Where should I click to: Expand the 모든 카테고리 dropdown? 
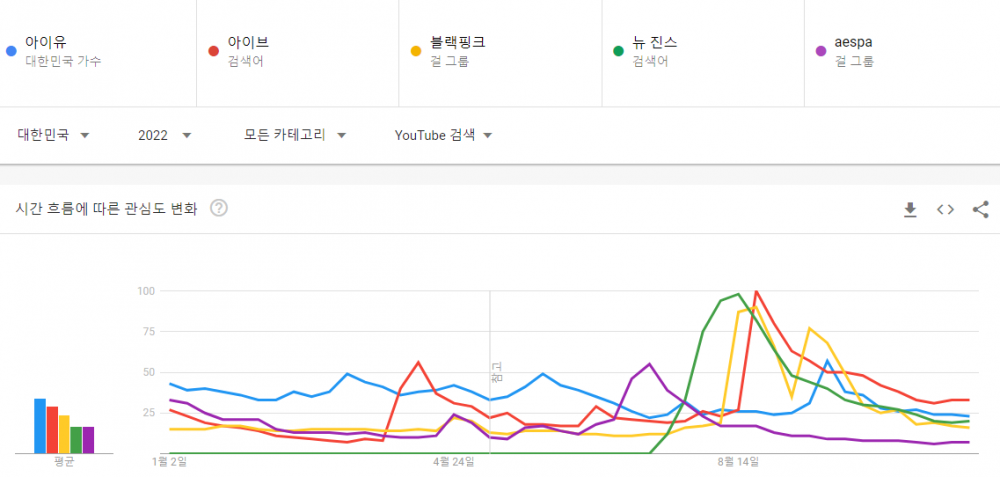click(295, 135)
